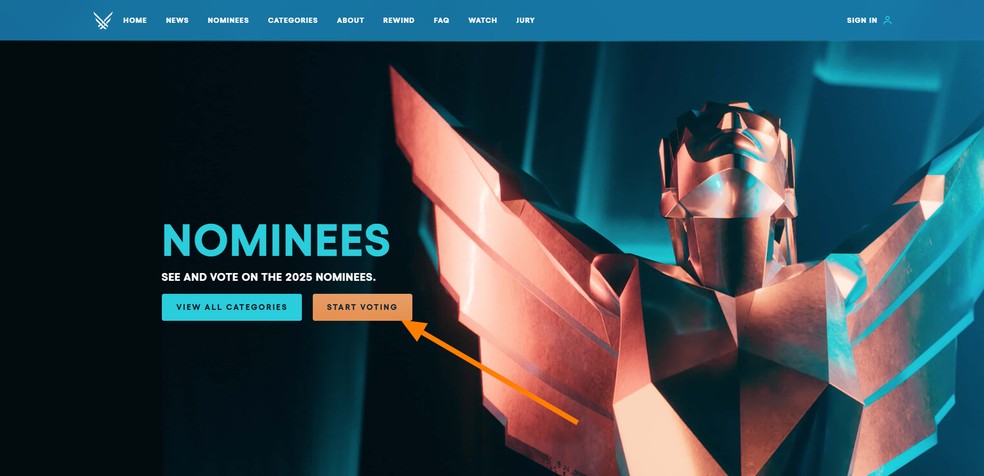Select CATEGORIES in the top navigation
984x476 pixels.
[292, 21]
